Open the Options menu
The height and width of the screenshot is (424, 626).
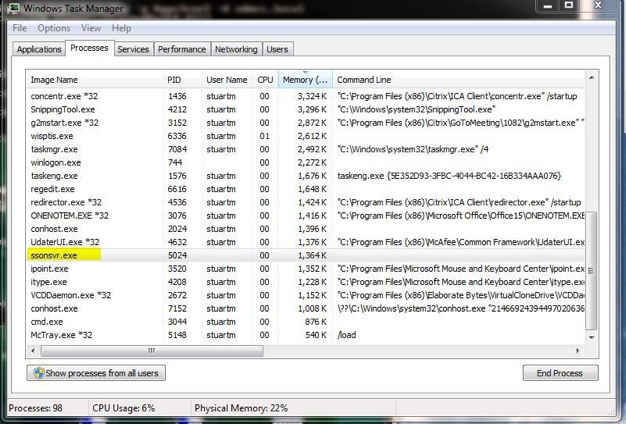[54, 28]
